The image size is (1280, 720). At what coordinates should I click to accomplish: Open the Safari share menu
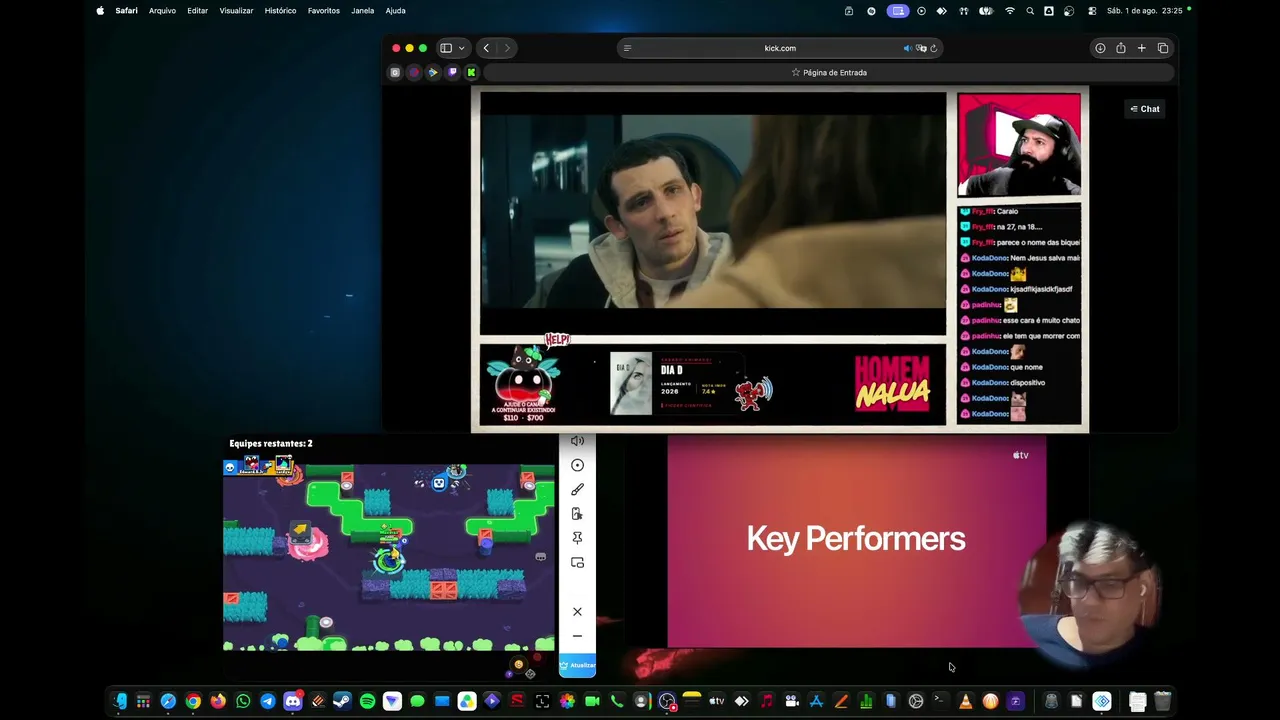point(1121,48)
